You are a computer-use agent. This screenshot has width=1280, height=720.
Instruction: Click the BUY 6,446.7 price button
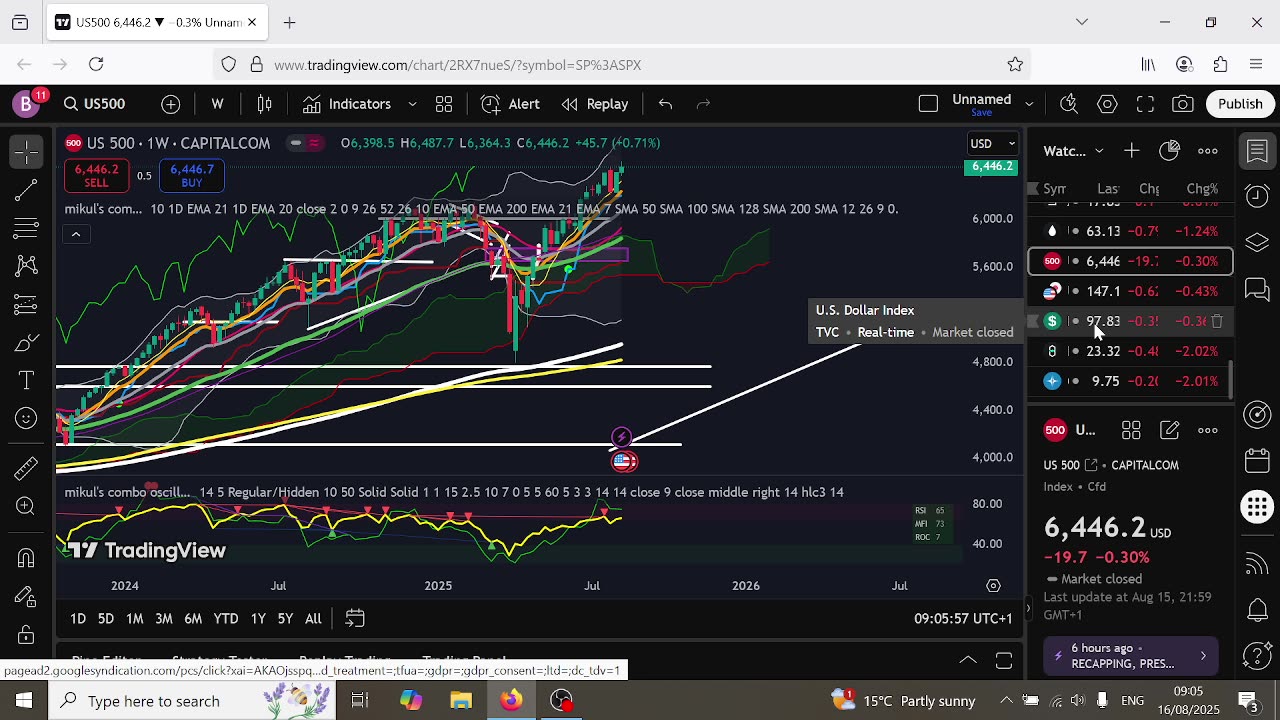(192, 177)
